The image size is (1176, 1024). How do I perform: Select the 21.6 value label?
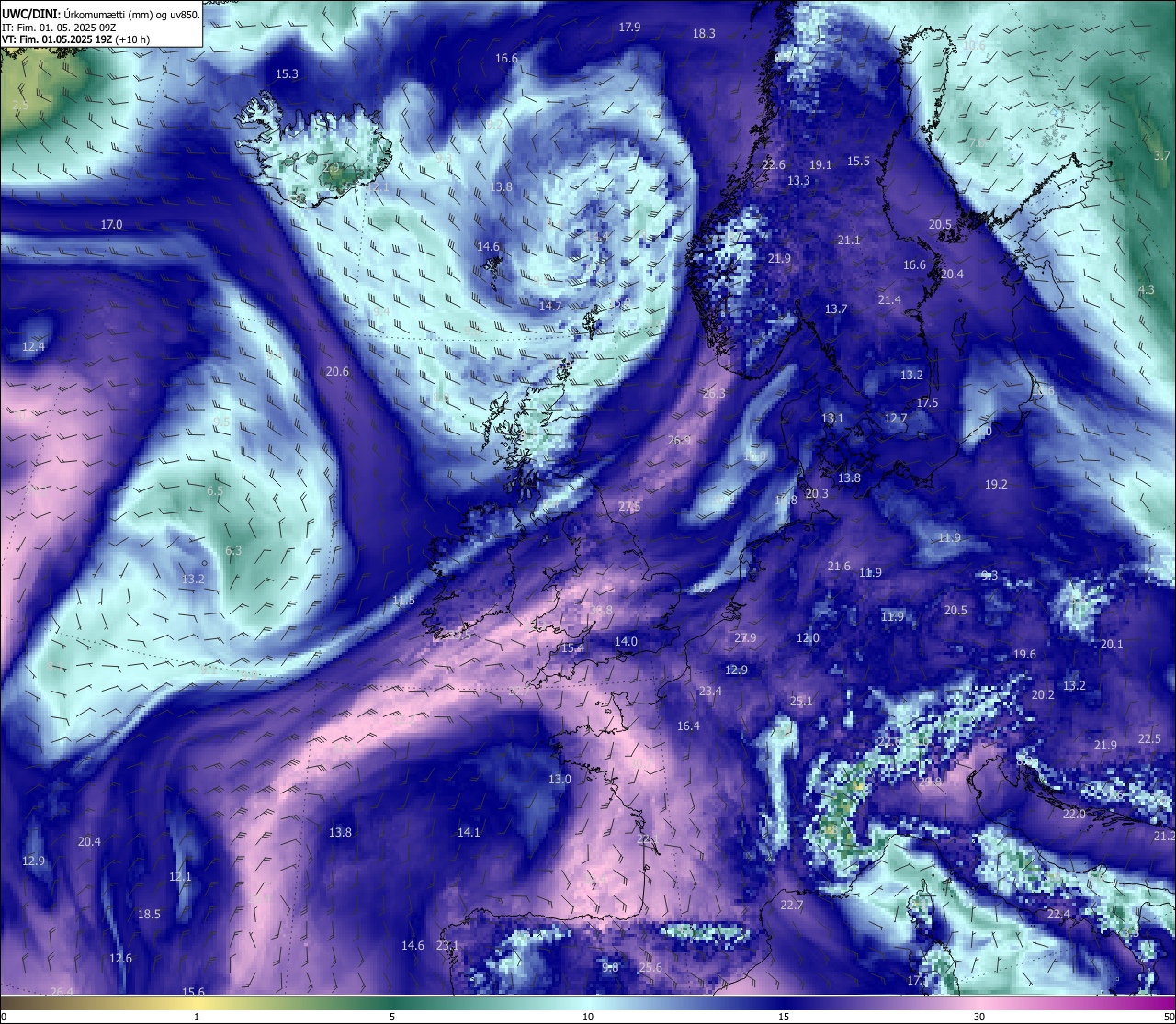(x=839, y=567)
